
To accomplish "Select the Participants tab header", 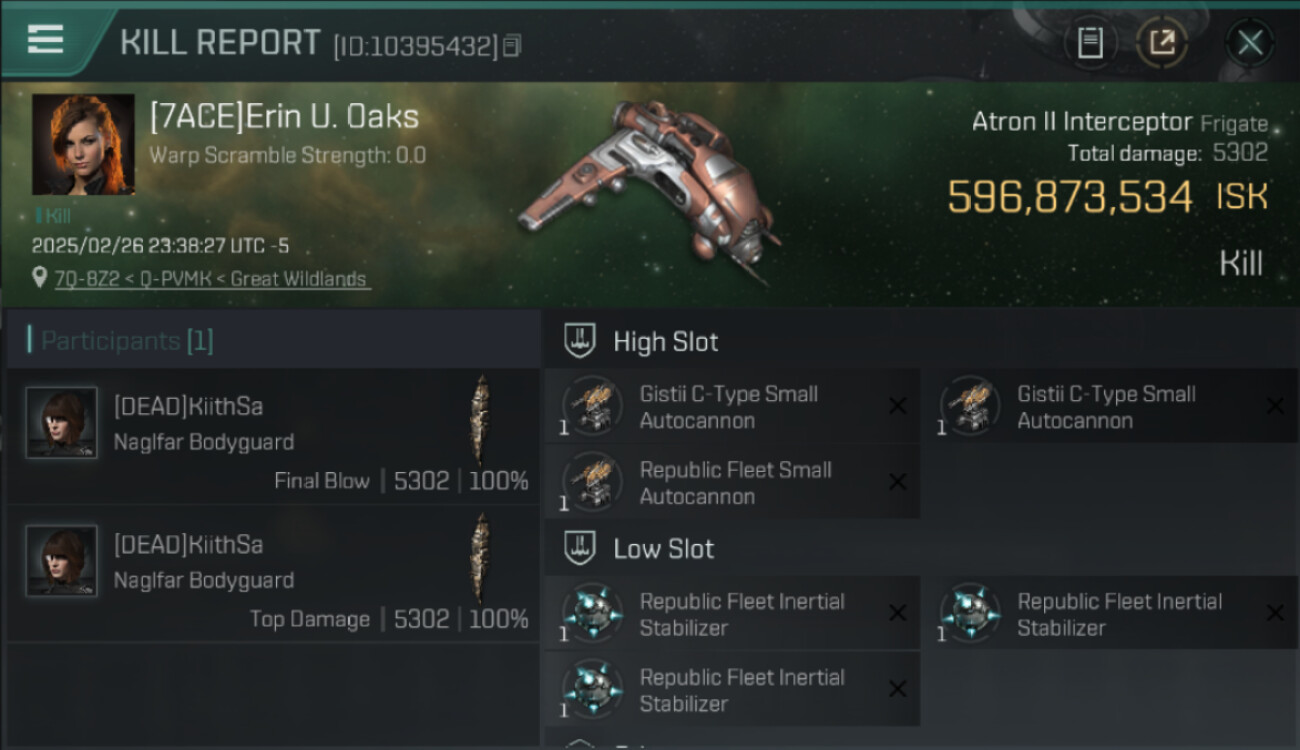I will tap(120, 341).
